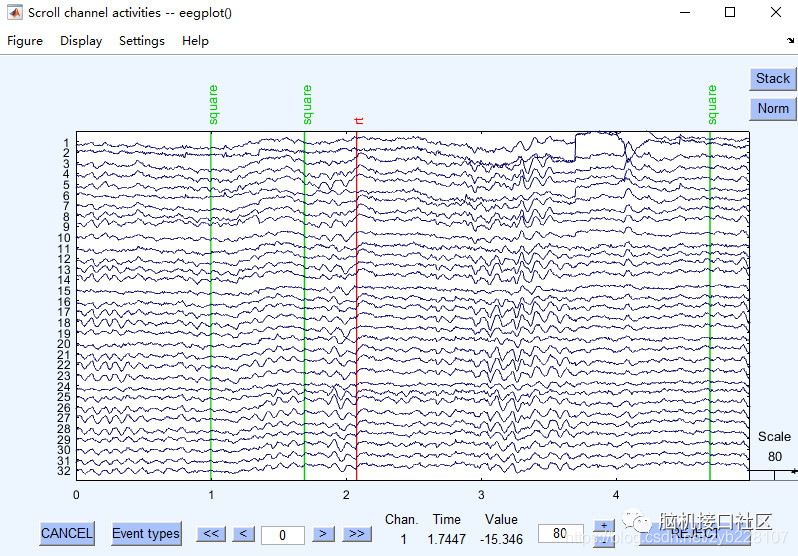The image size is (798, 556).
Task: Click the time position field showing 0
Action: point(282,535)
